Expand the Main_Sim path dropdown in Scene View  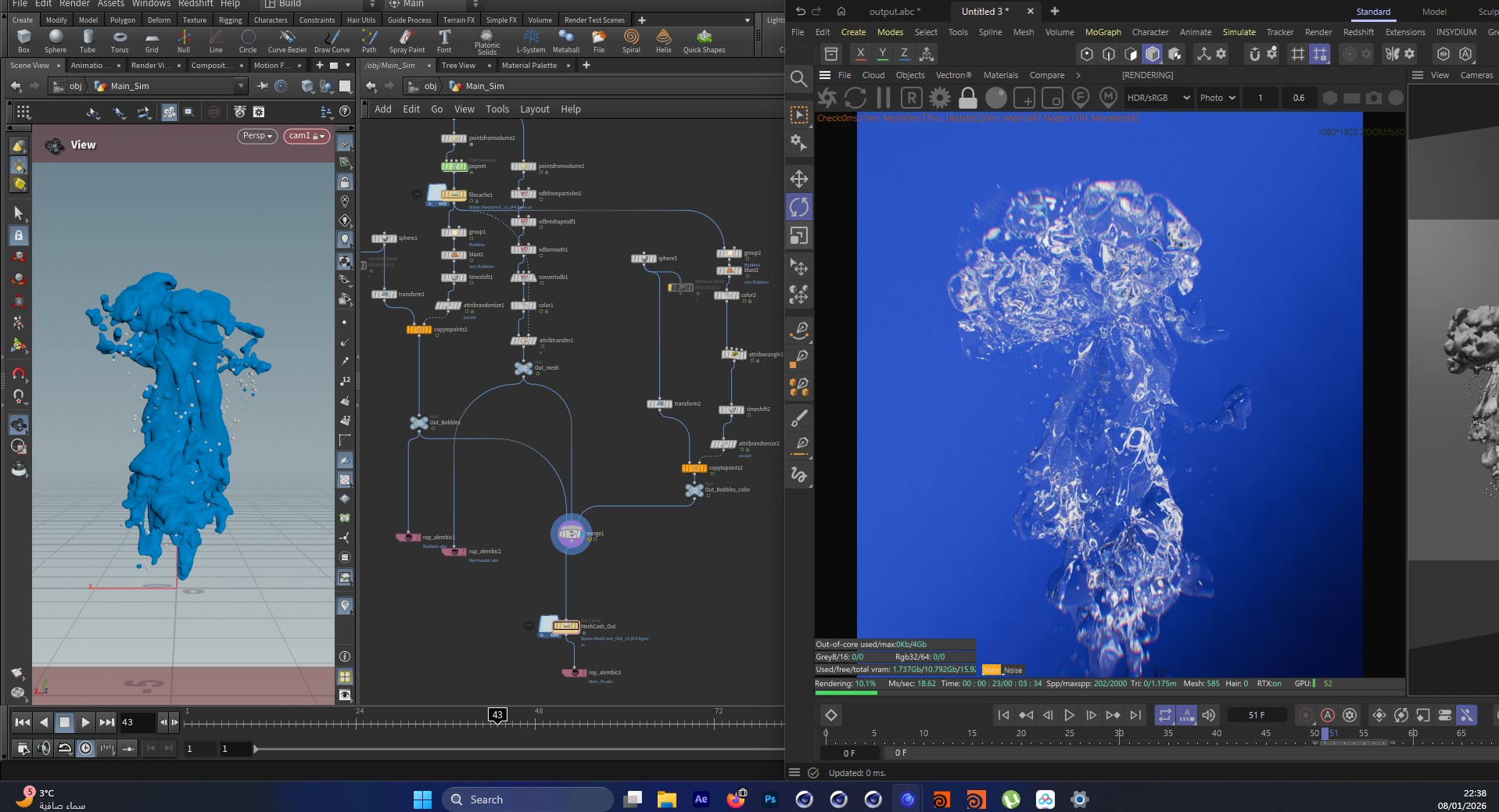[x=240, y=86]
